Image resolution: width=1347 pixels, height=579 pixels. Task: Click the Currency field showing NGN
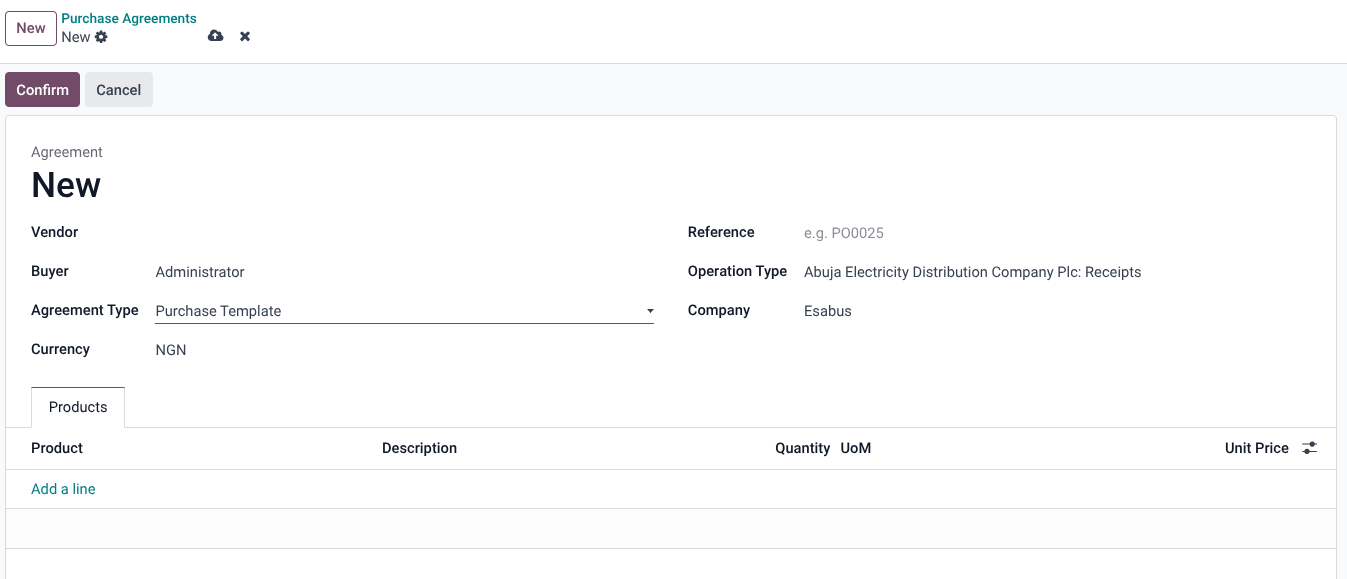point(170,349)
